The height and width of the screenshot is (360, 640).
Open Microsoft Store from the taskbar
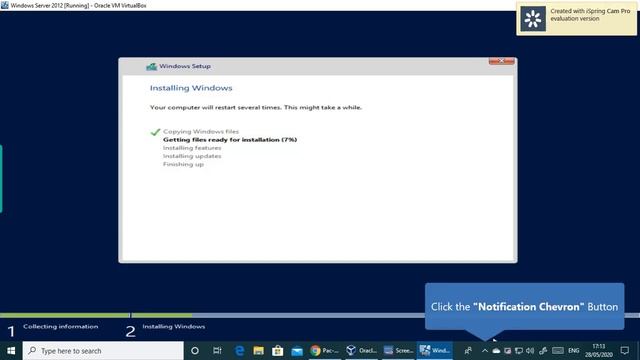pos(278,351)
